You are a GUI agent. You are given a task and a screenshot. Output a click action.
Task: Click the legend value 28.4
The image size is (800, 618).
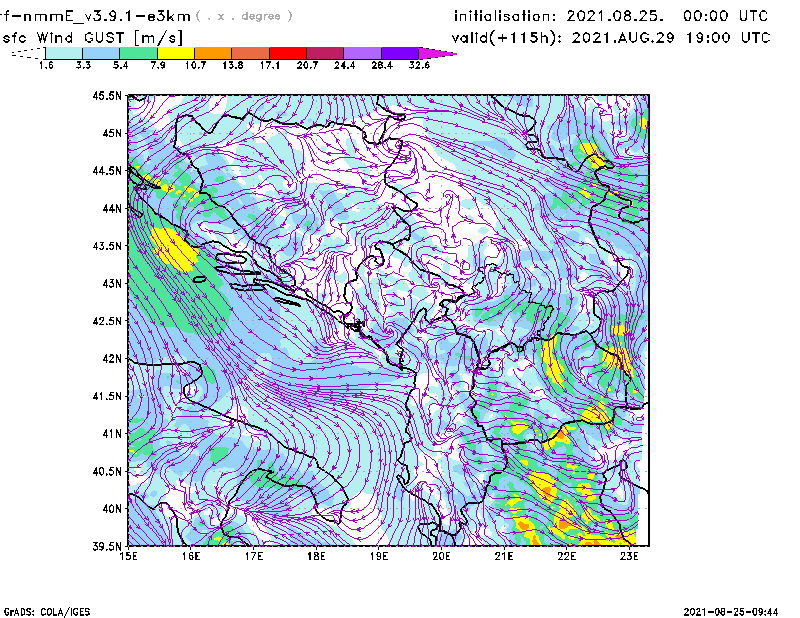click(x=382, y=65)
